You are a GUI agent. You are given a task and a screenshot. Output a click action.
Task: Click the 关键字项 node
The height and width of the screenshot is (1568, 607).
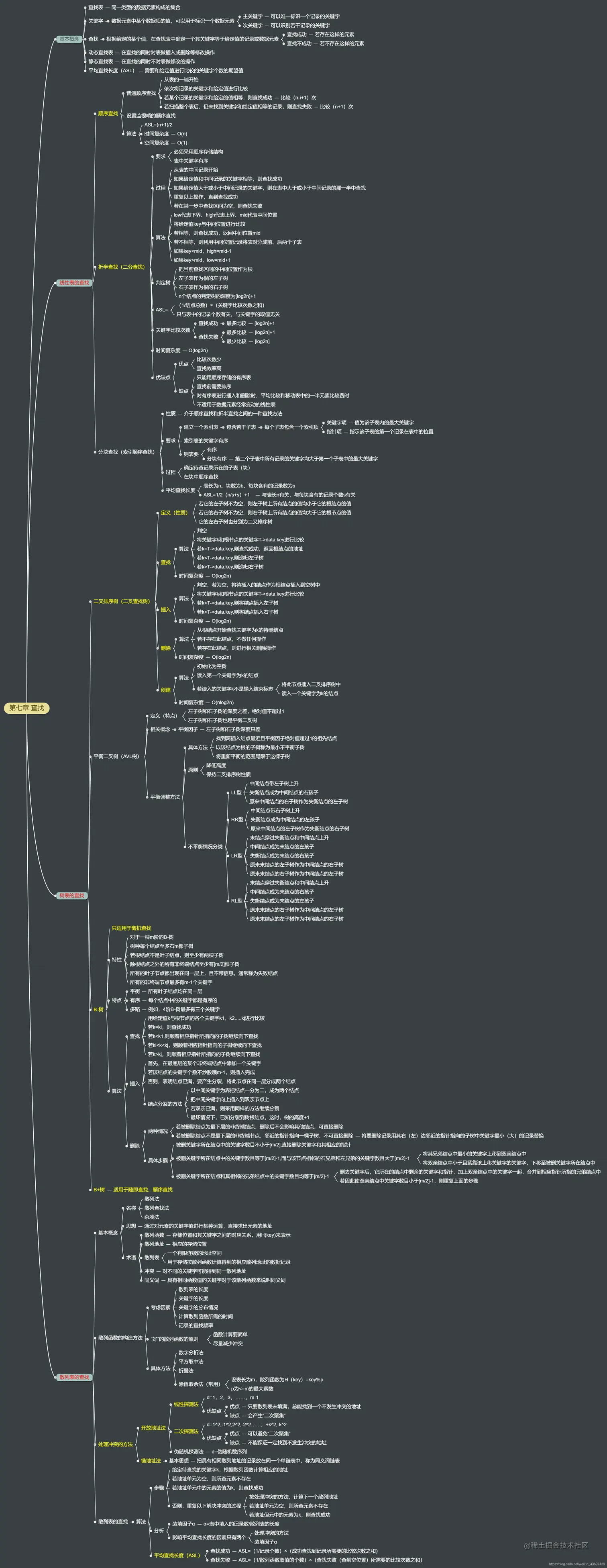[336, 423]
